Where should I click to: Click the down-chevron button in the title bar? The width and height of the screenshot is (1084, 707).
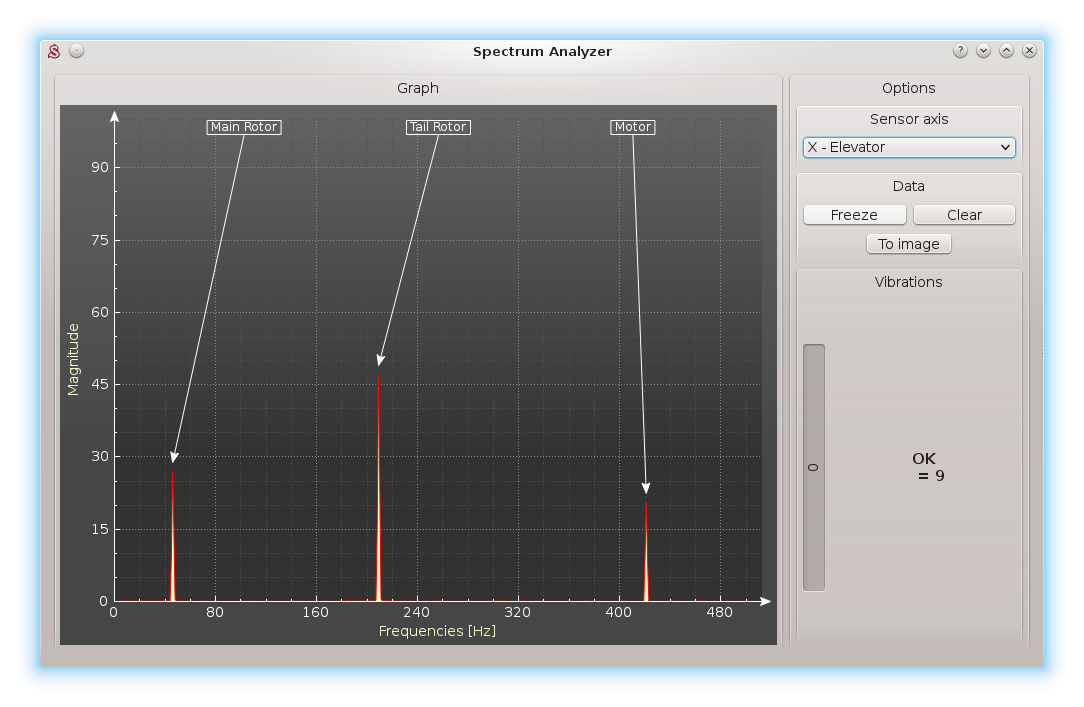pyautogui.click(x=983, y=51)
